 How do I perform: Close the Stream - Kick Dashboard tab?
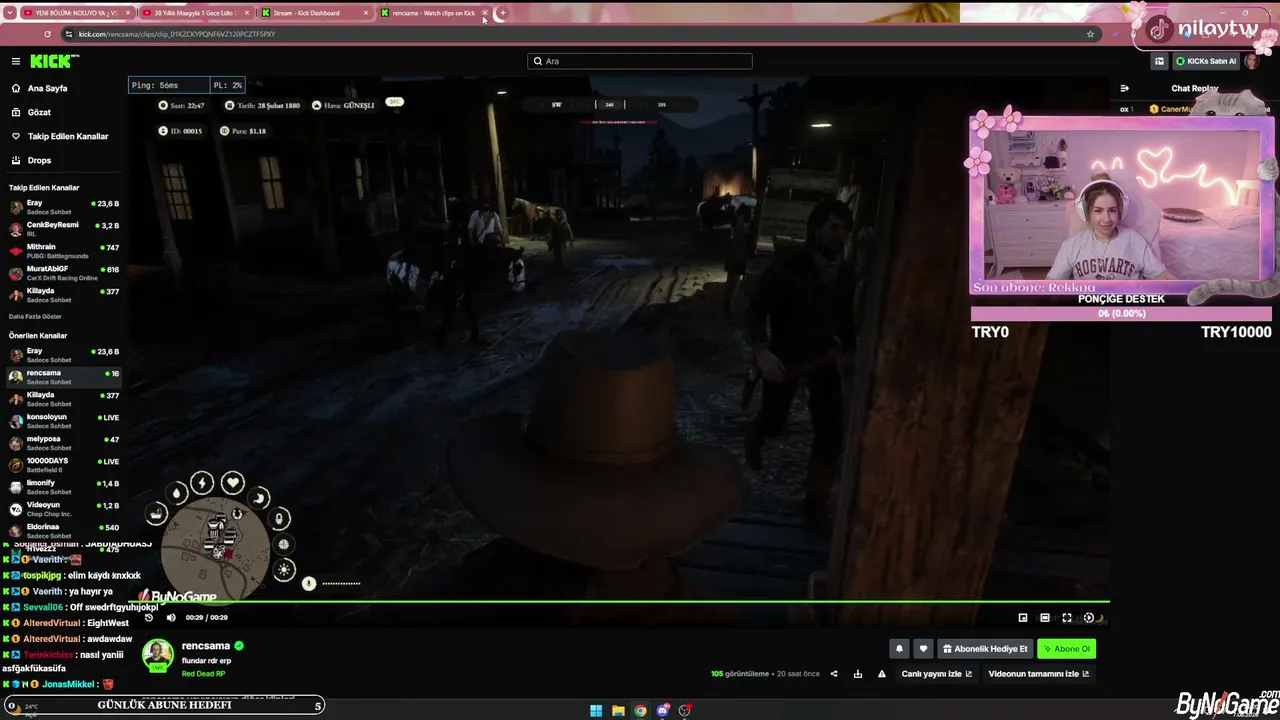pyautogui.click(x=366, y=13)
